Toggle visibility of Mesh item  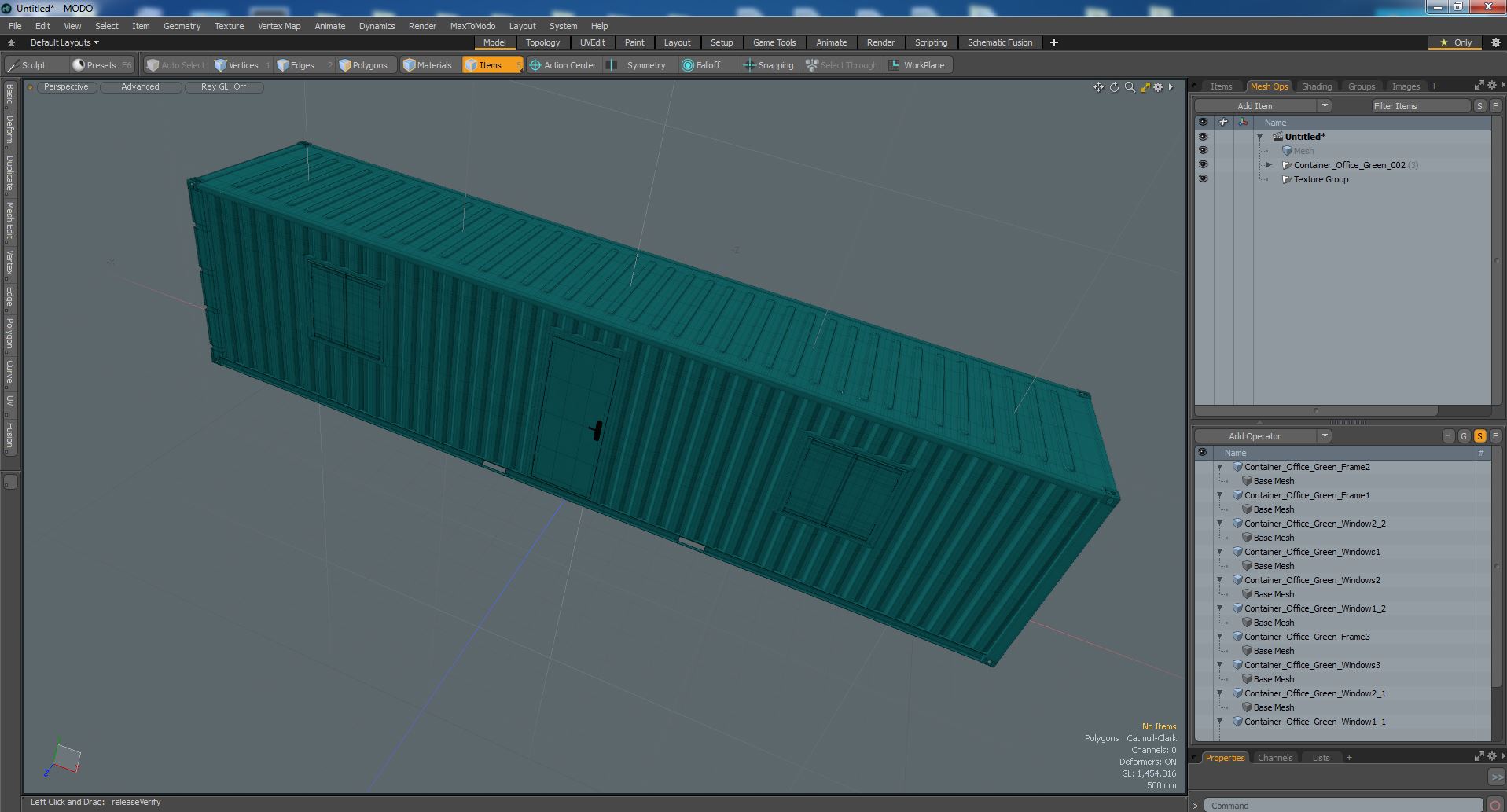(x=1203, y=151)
